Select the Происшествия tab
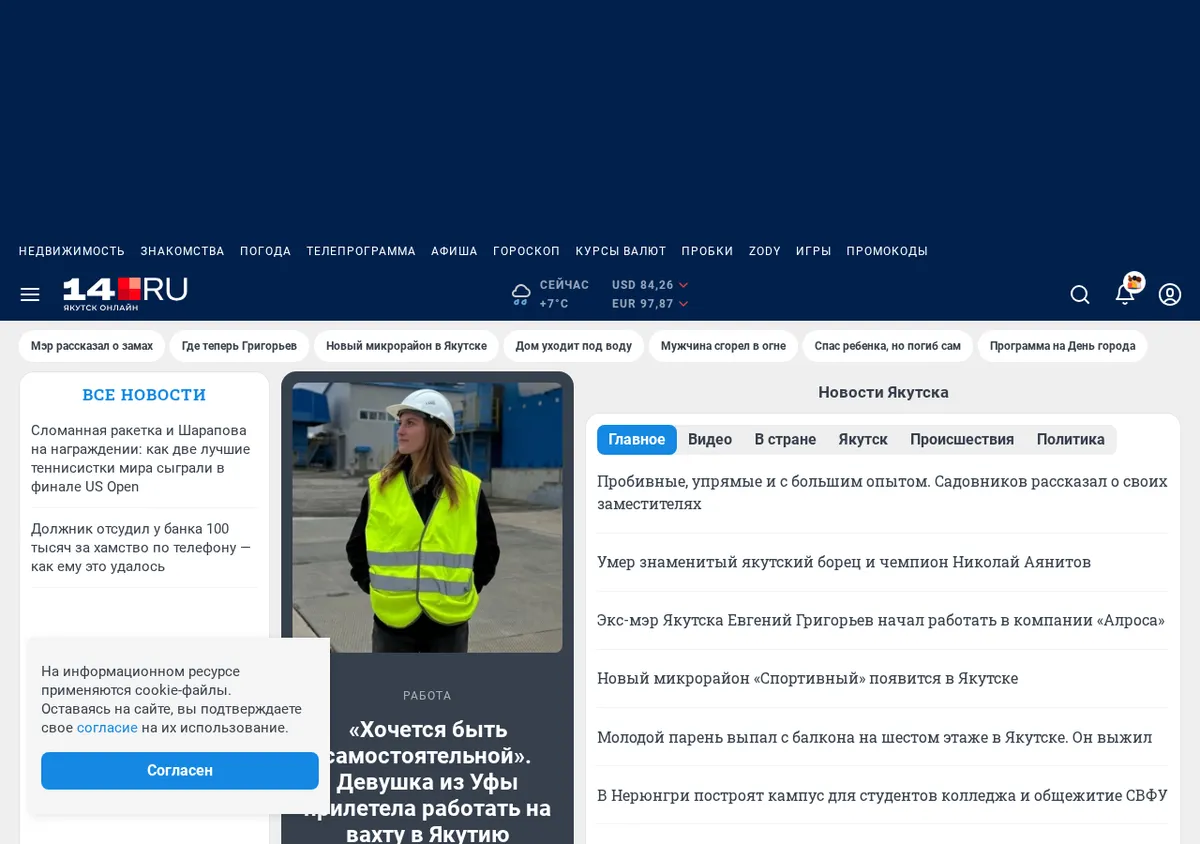 [962, 439]
